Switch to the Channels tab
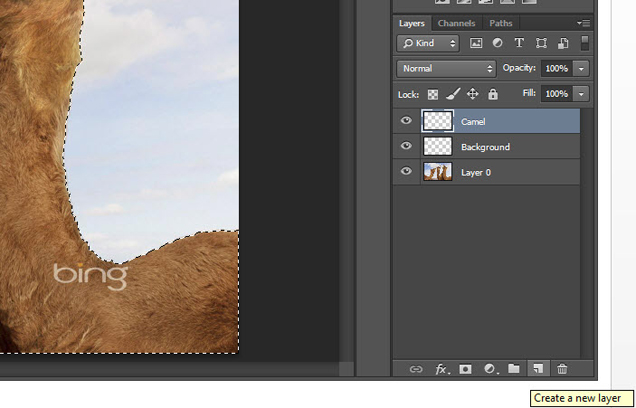Viewport: 636px width, 408px height. pyautogui.click(x=456, y=23)
